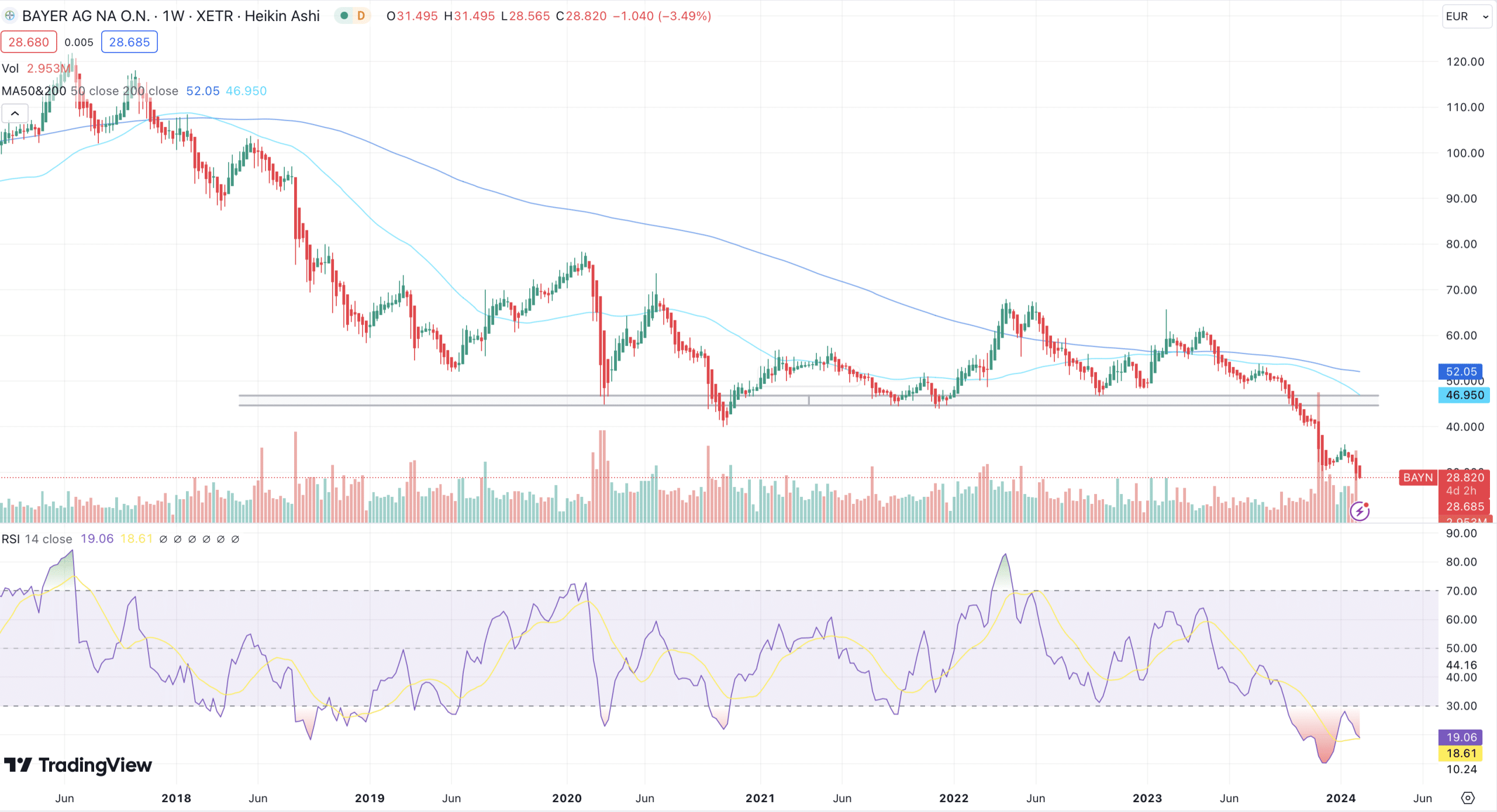Click the 100.00 price scale label
Screen dimensions: 1497x812
(1465, 153)
